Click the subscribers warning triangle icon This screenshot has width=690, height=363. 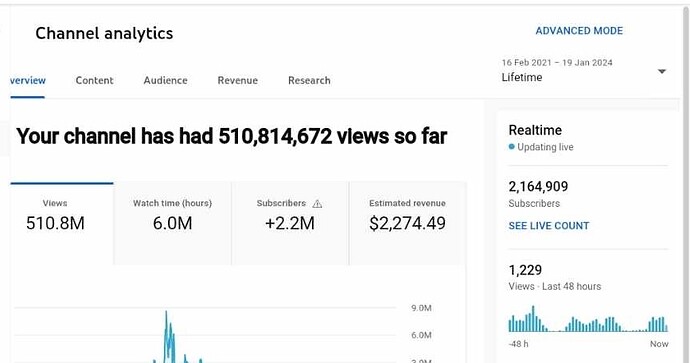tap(317, 204)
